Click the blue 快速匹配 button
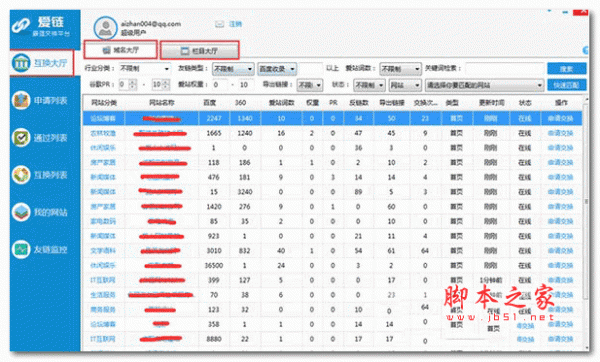 (x=566, y=85)
